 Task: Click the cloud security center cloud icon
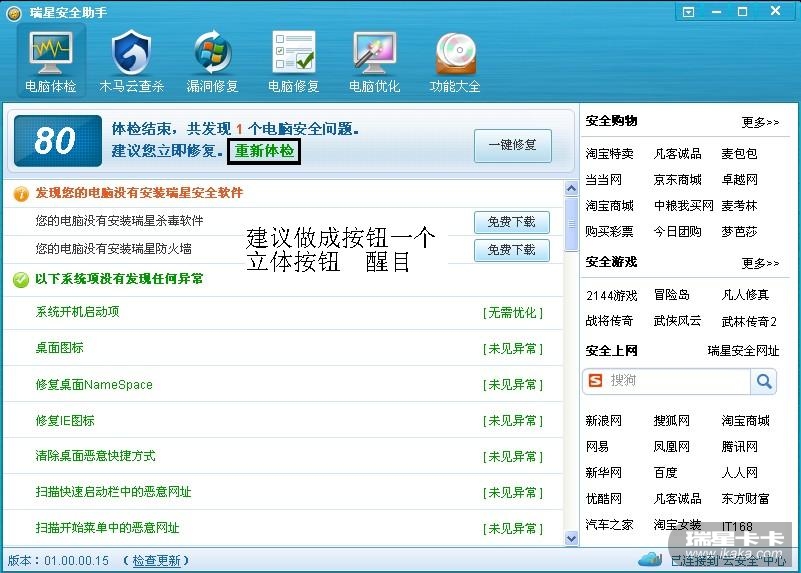[x=650, y=559]
